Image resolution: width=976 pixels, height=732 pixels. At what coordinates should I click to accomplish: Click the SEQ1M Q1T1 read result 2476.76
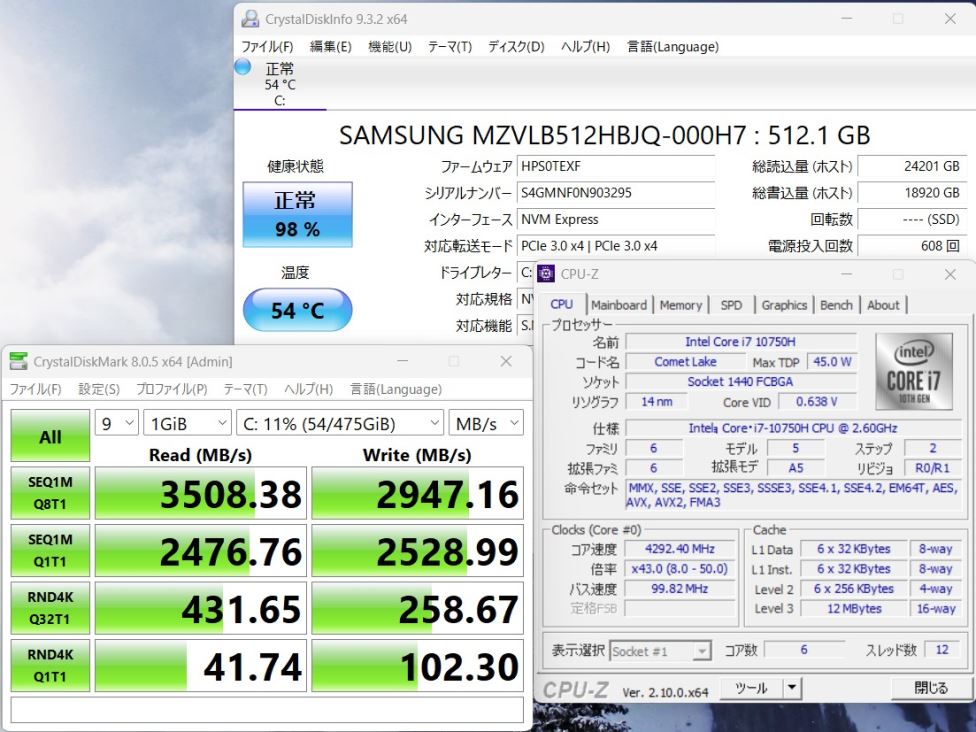pos(200,550)
